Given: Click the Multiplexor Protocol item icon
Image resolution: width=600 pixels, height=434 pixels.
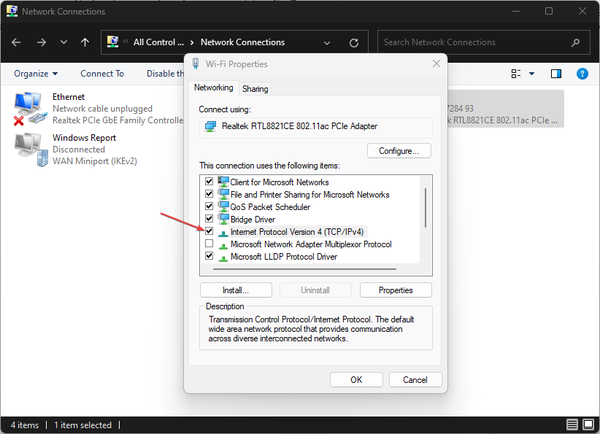Looking at the screenshot, I should point(223,245).
